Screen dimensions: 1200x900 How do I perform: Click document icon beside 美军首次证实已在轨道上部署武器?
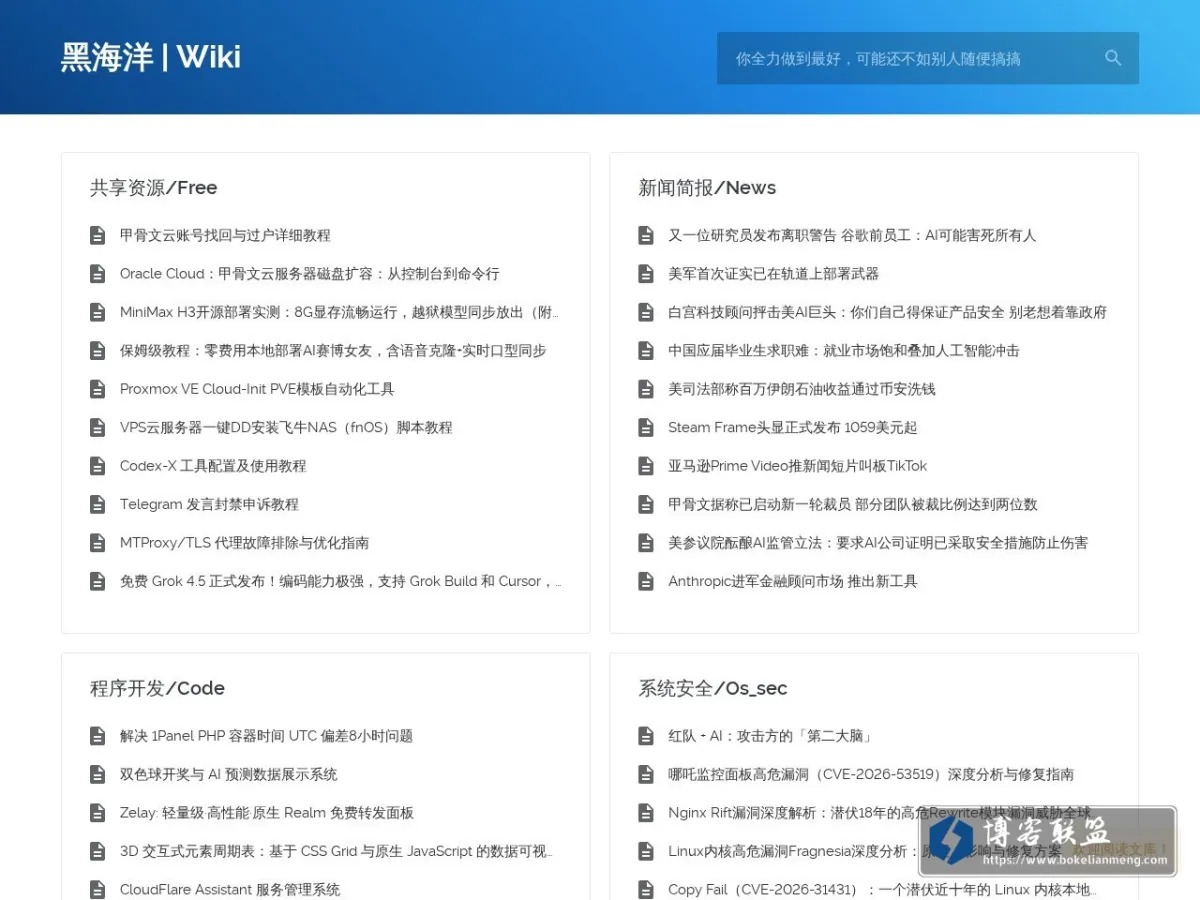point(646,274)
